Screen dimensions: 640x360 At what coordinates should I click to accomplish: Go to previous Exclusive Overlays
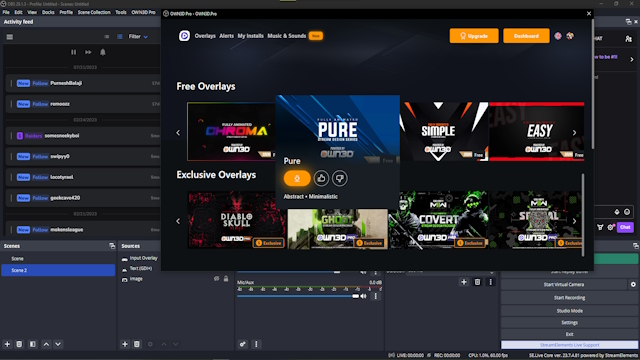click(178, 221)
